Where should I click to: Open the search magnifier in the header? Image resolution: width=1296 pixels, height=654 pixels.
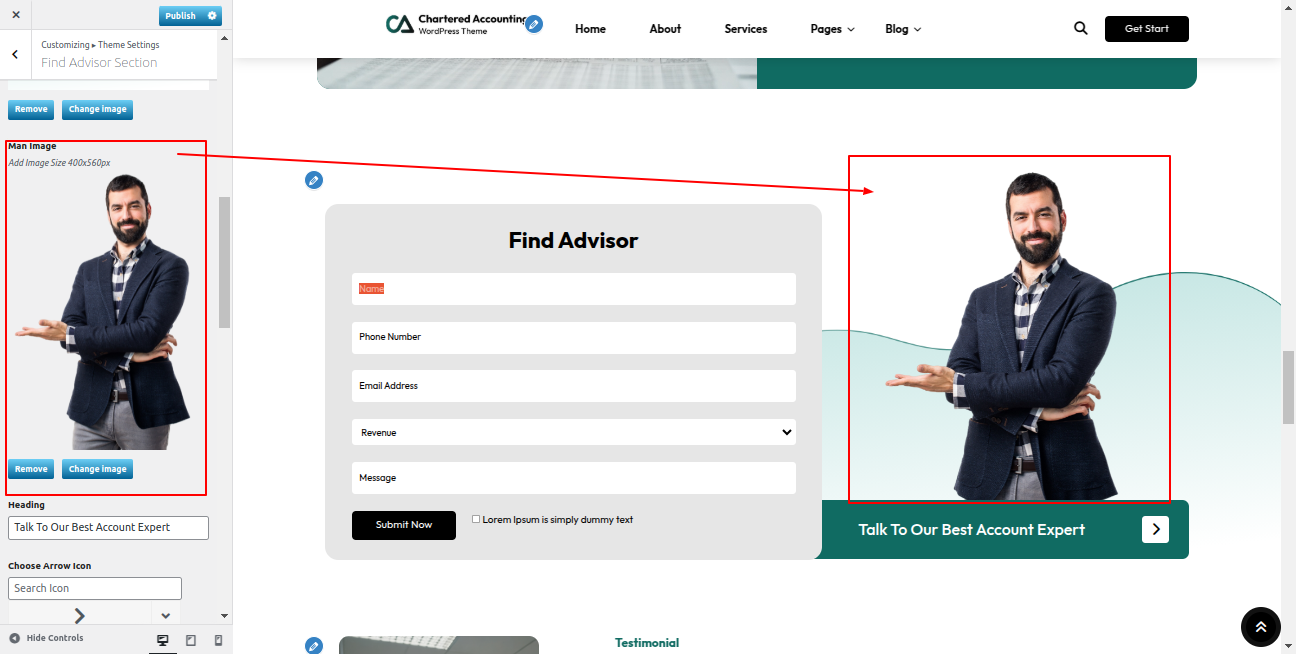click(1080, 28)
